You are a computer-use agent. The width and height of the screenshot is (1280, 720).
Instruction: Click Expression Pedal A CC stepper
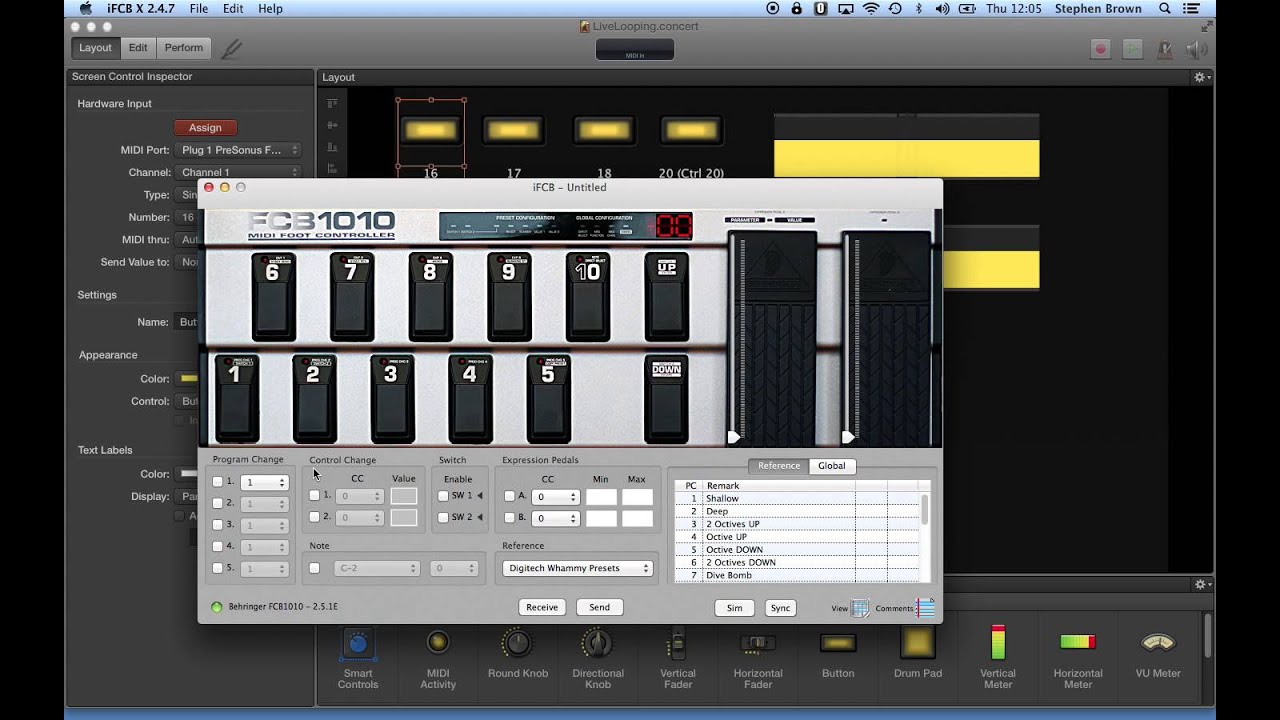point(573,497)
